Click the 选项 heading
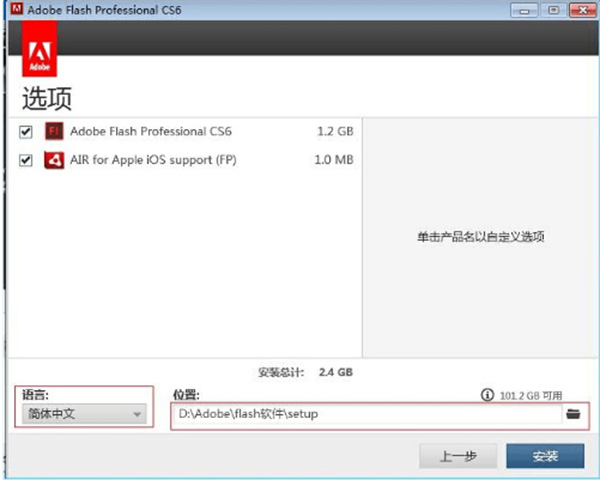Image resolution: width=600 pixels, height=480 pixels. [x=47, y=98]
